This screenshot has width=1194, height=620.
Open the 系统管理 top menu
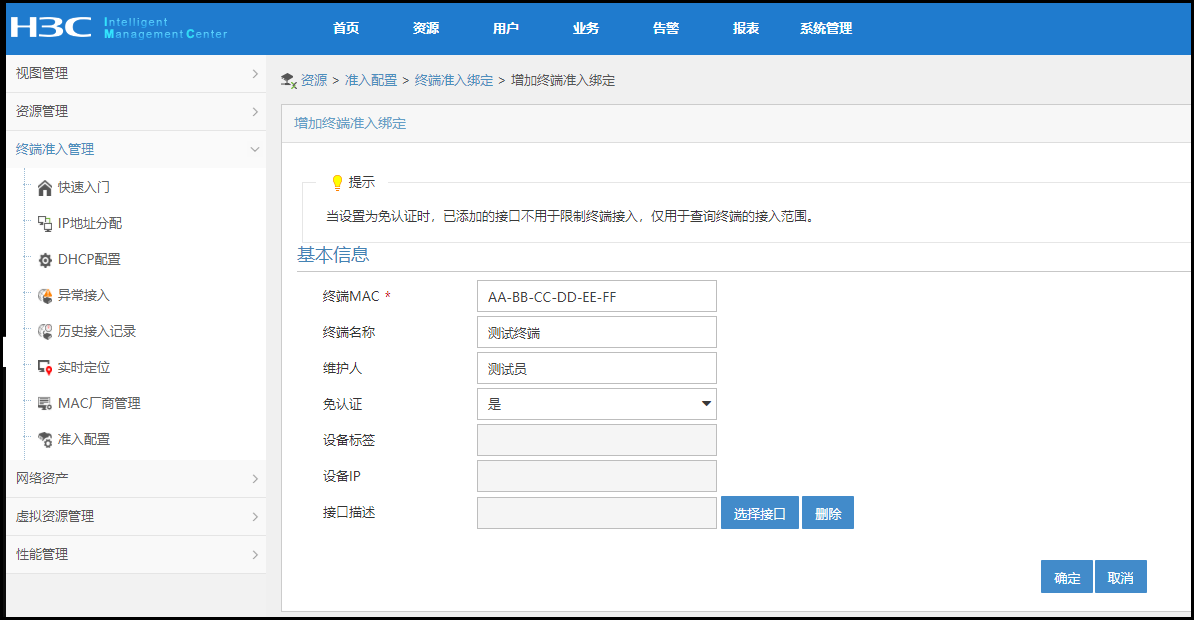826,28
